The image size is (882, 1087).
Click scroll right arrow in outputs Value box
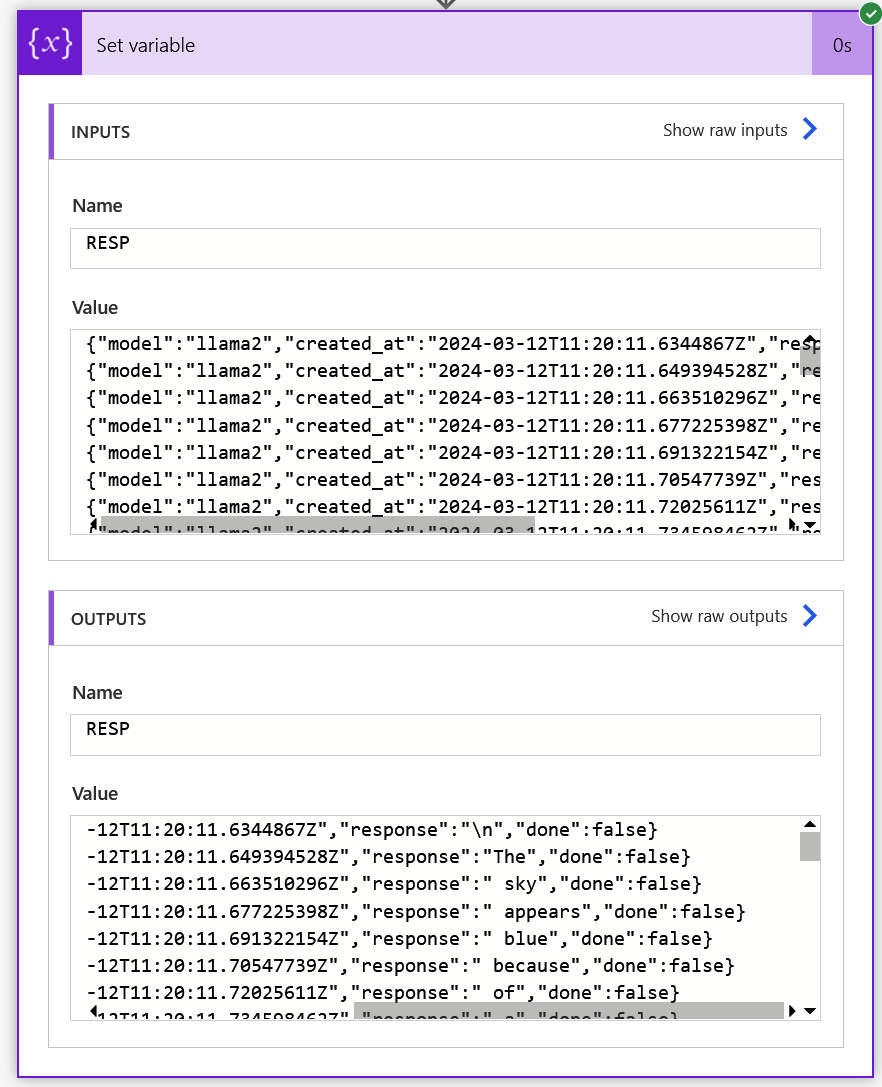pos(792,1011)
